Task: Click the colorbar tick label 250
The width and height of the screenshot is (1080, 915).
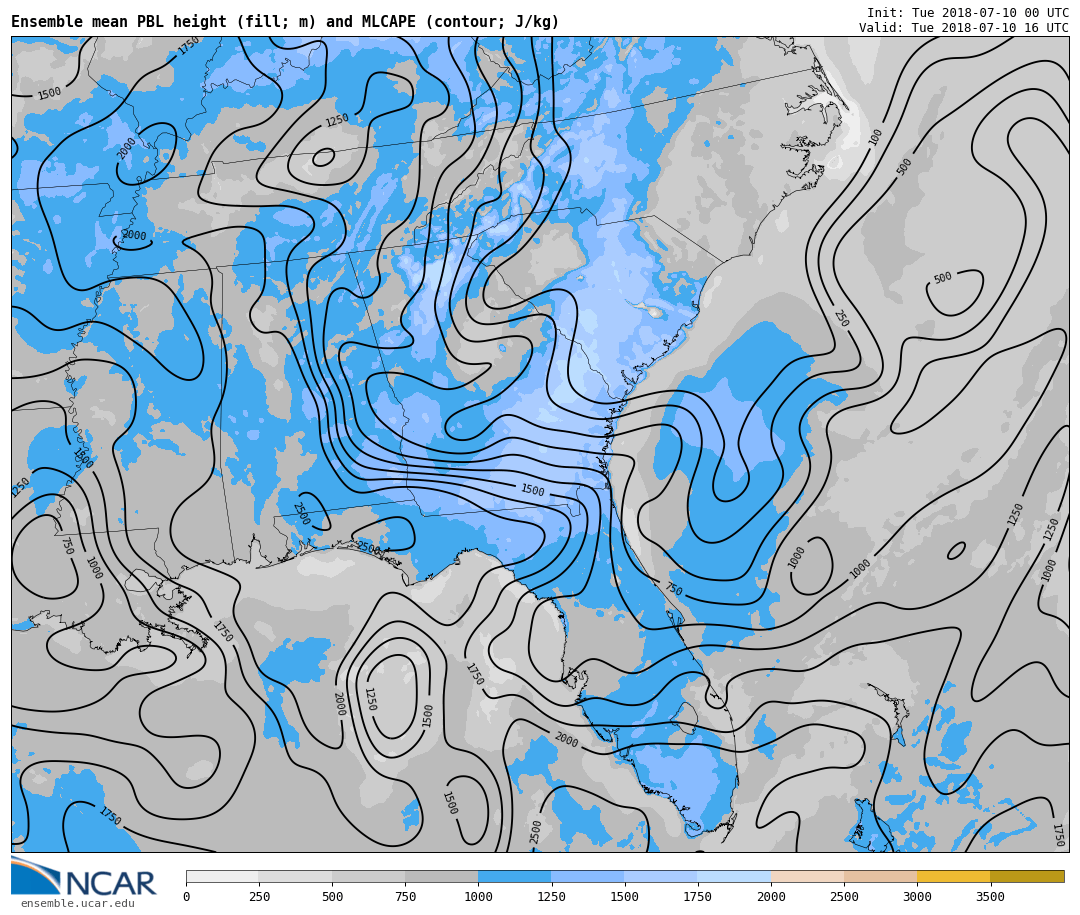Action: [x=259, y=896]
